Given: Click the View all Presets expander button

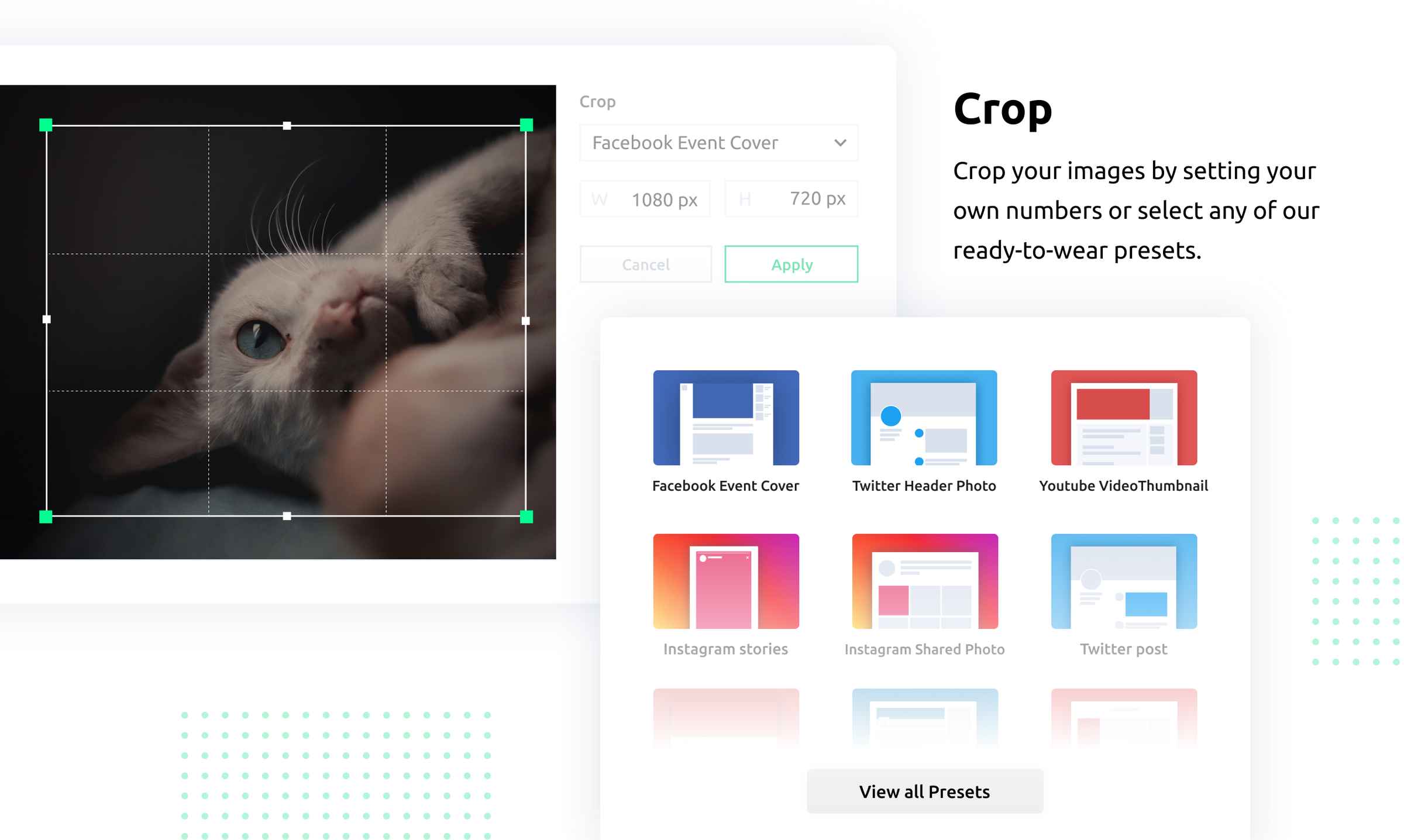Looking at the screenshot, I should pyautogui.click(x=924, y=791).
